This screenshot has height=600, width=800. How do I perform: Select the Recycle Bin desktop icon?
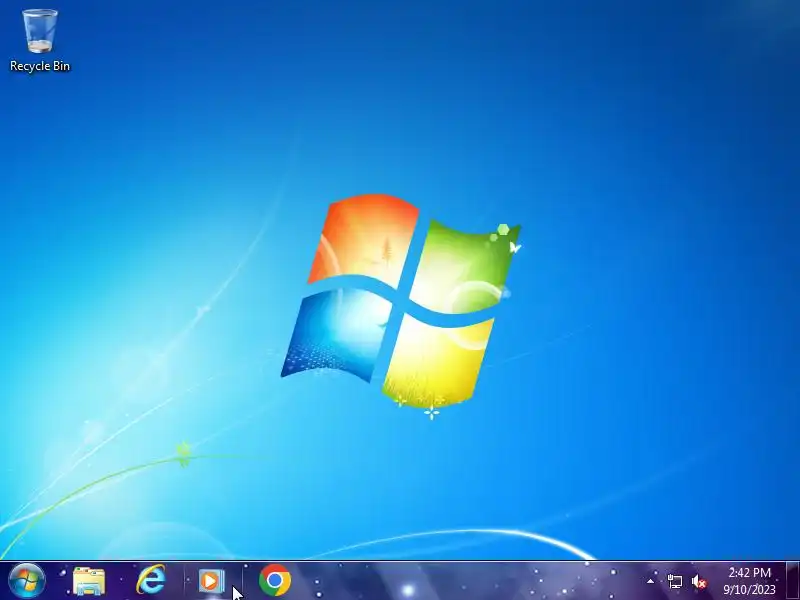[40, 41]
